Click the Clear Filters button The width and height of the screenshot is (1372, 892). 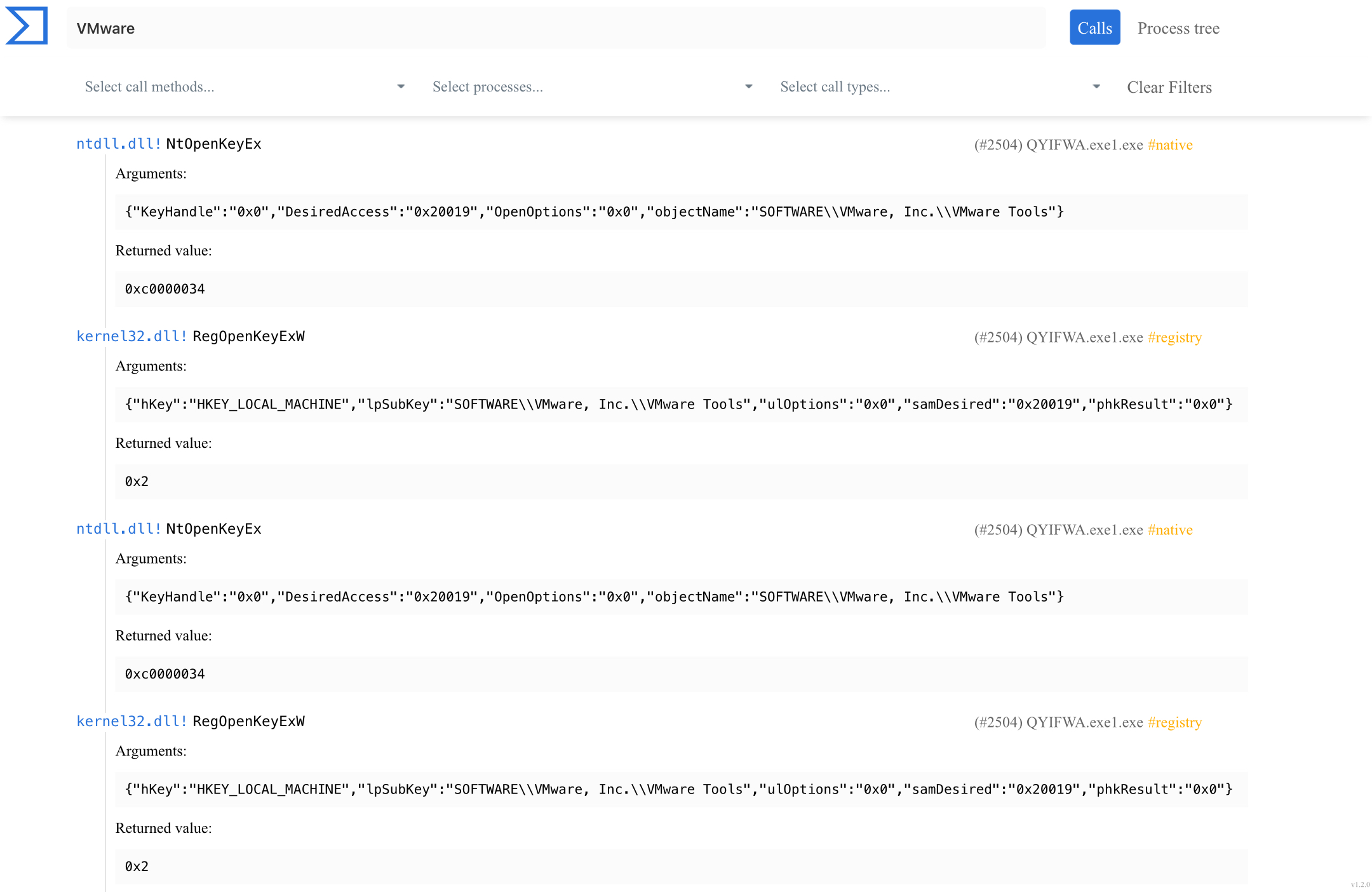tap(1169, 88)
